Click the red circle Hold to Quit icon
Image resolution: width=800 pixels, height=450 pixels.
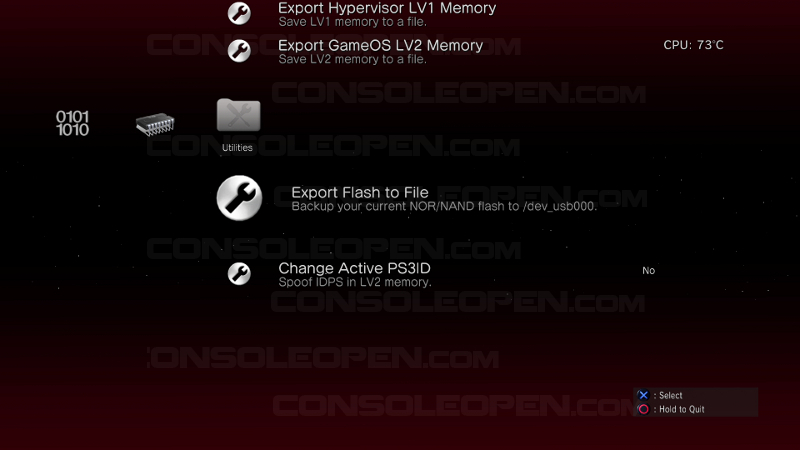(643, 409)
